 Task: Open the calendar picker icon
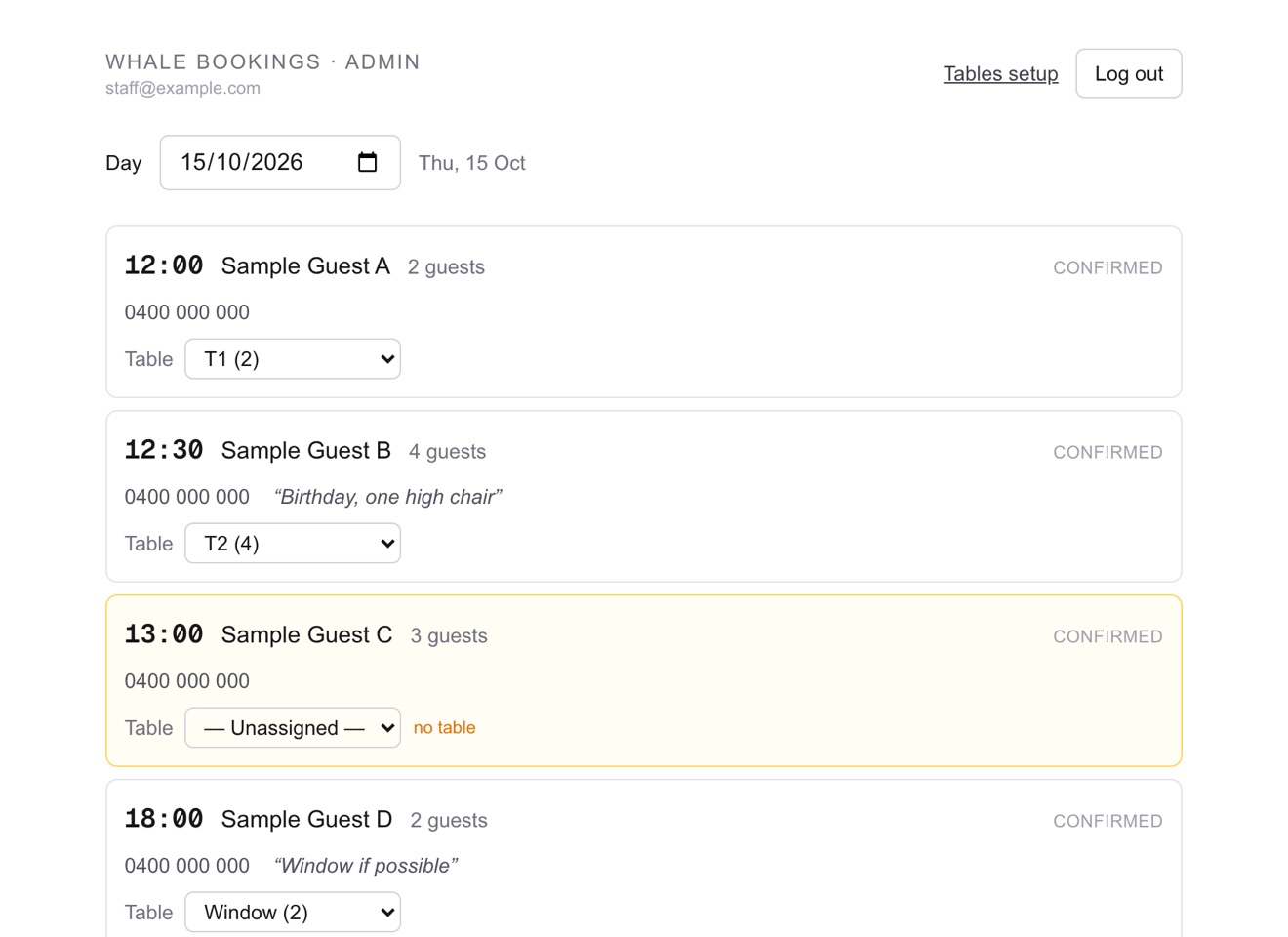click(367, 162)
